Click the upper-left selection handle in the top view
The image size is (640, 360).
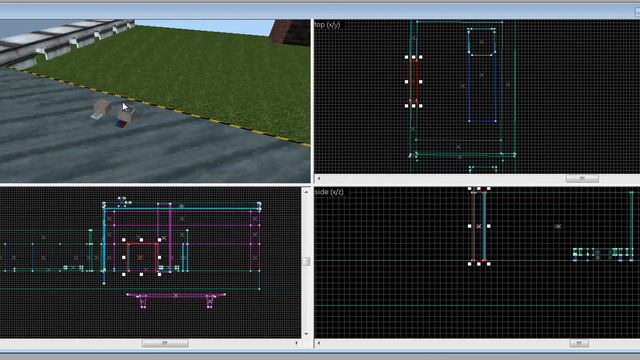pos(407,57)
